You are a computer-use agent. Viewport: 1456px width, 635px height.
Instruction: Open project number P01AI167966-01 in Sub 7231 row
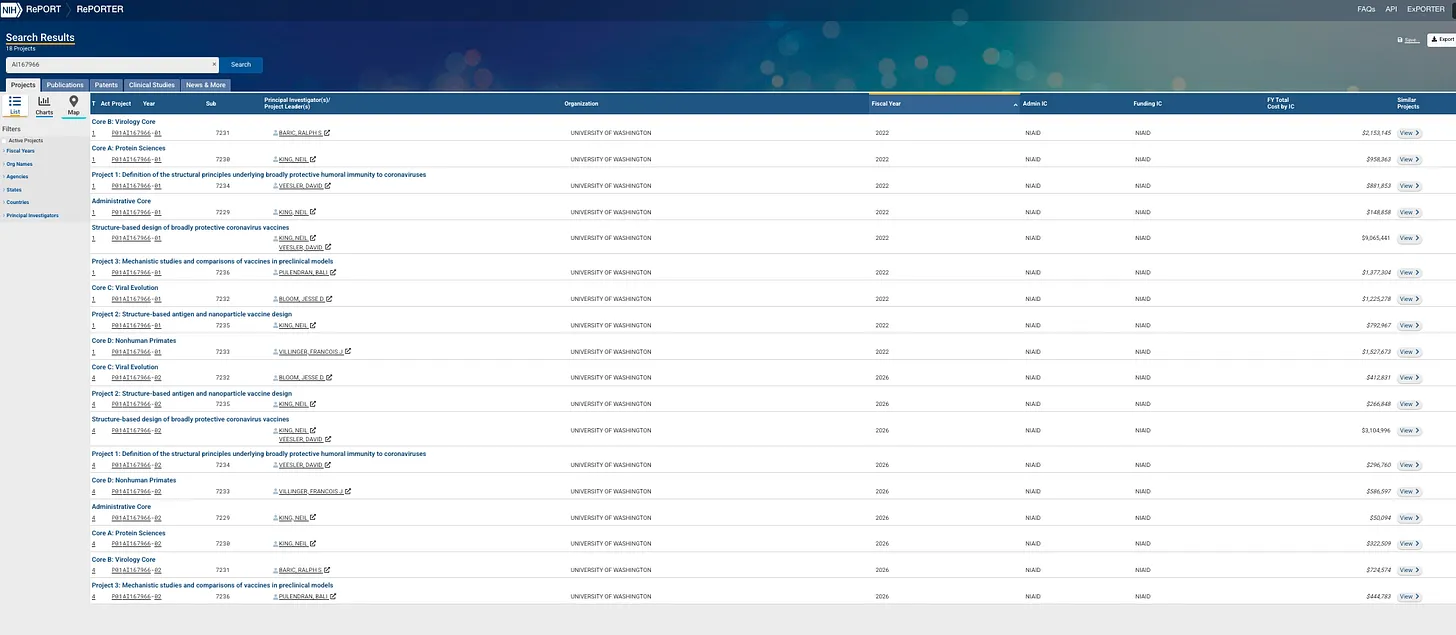click(x=137, y=133)
